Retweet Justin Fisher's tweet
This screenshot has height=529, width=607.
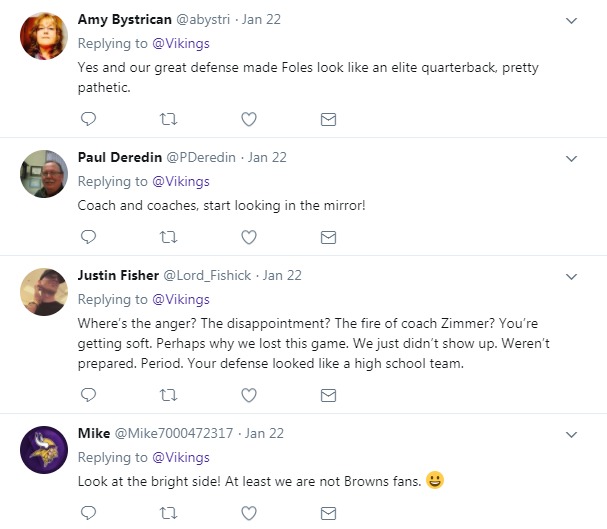pos(169,395)
